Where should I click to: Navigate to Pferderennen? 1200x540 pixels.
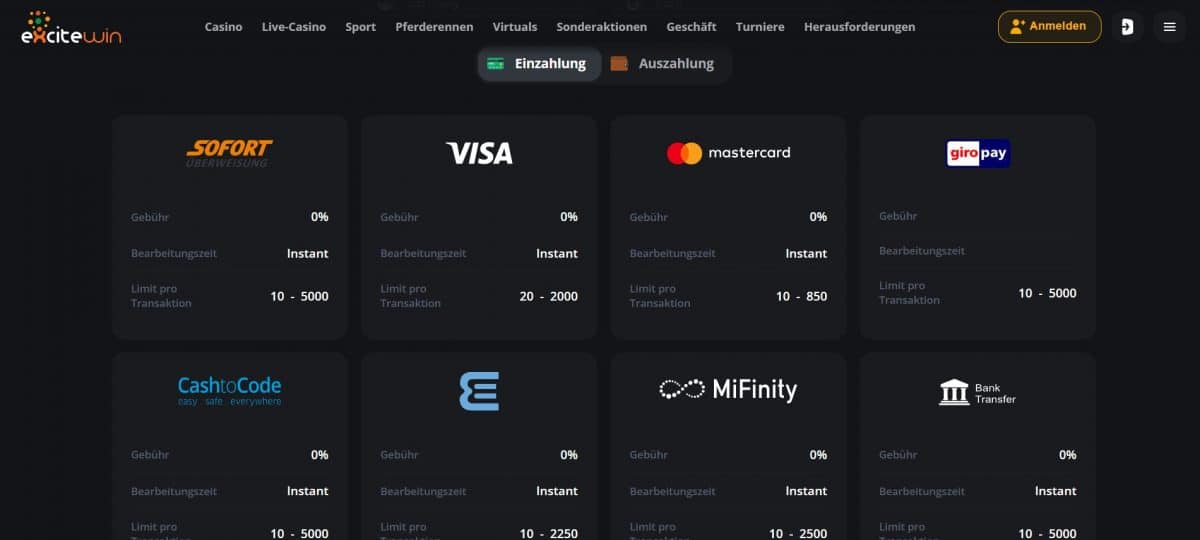pyautogui.click(x=434, y=27)
